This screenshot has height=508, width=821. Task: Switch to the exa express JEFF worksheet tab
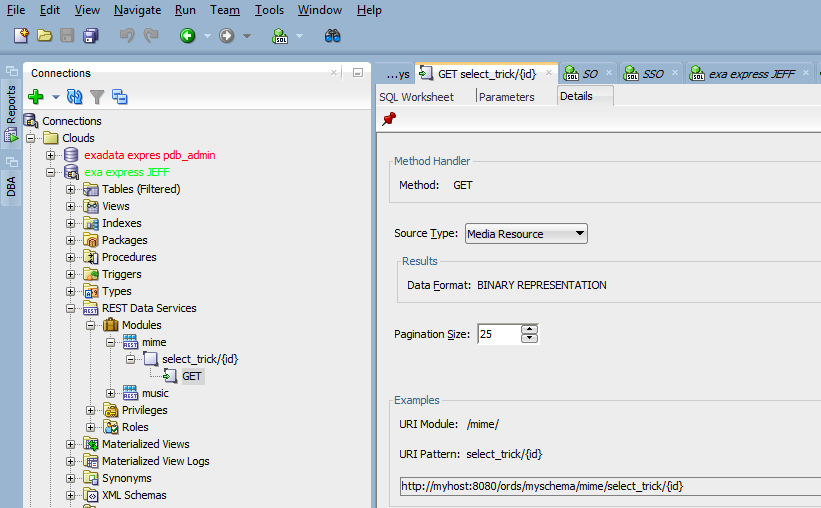click(750, 74)
